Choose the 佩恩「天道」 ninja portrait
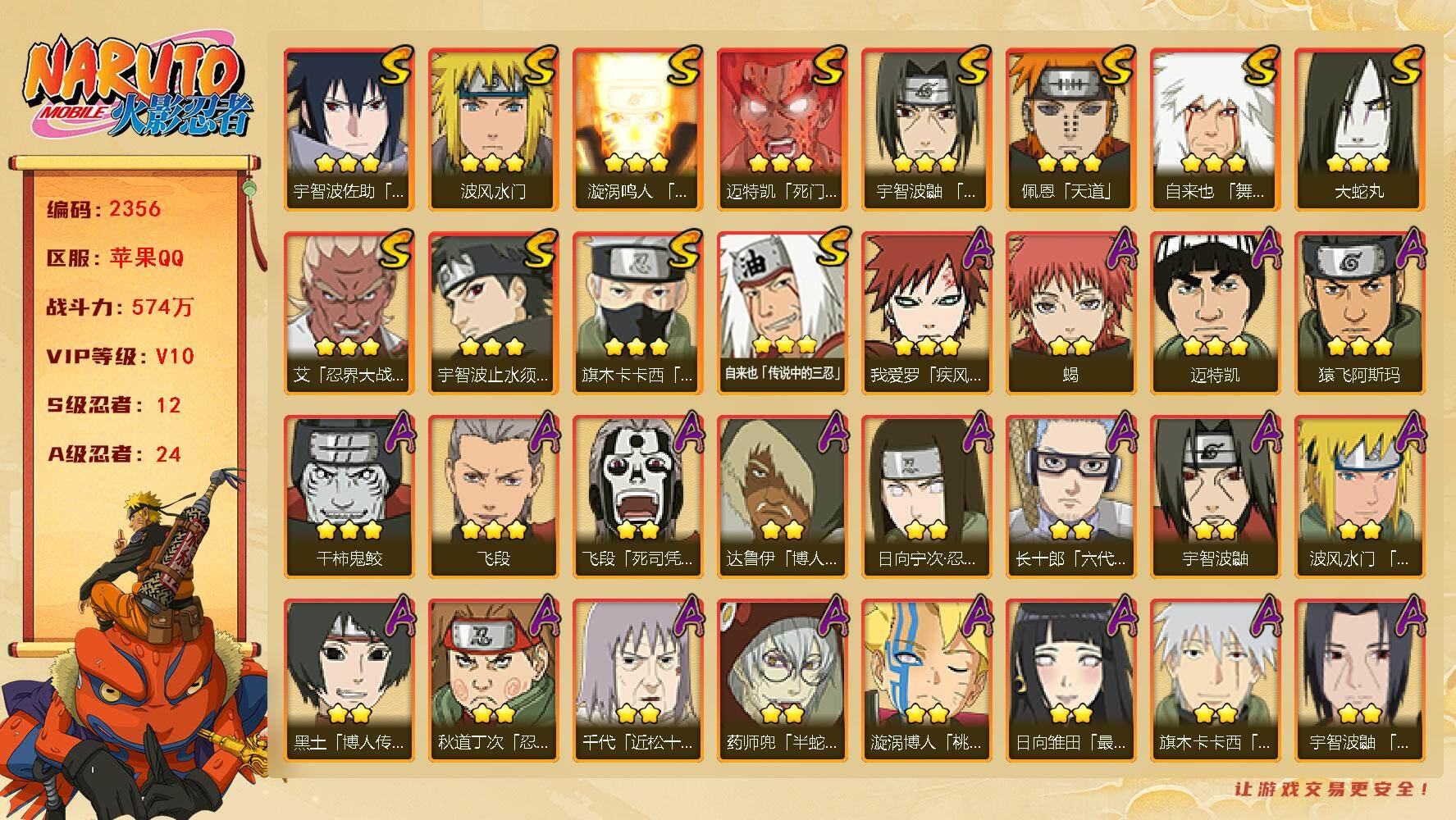 (1070, 130)
